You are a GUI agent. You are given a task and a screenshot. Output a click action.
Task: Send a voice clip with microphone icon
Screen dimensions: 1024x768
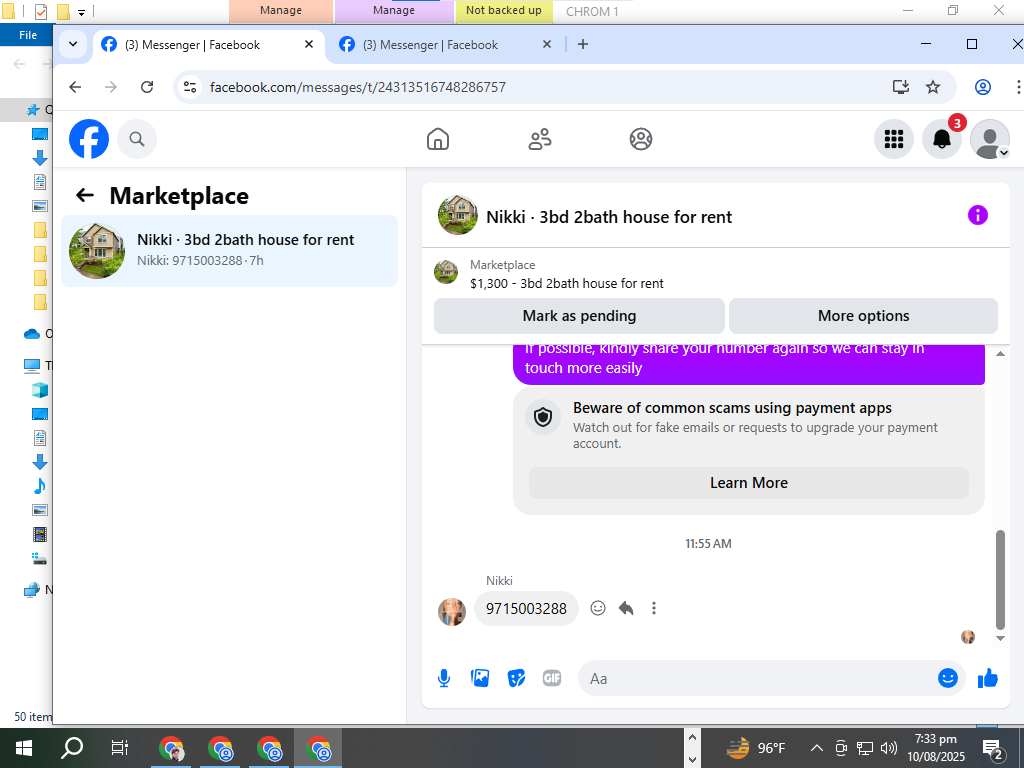[x=444, y=679]
